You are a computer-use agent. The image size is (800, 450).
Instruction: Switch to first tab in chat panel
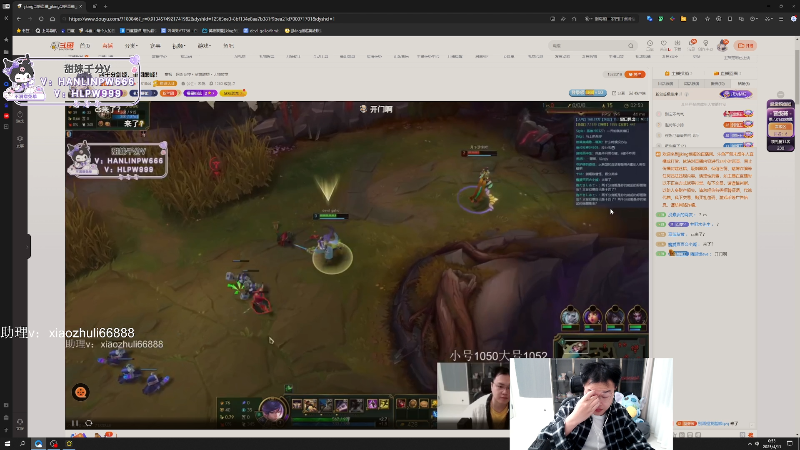point(666,83)
